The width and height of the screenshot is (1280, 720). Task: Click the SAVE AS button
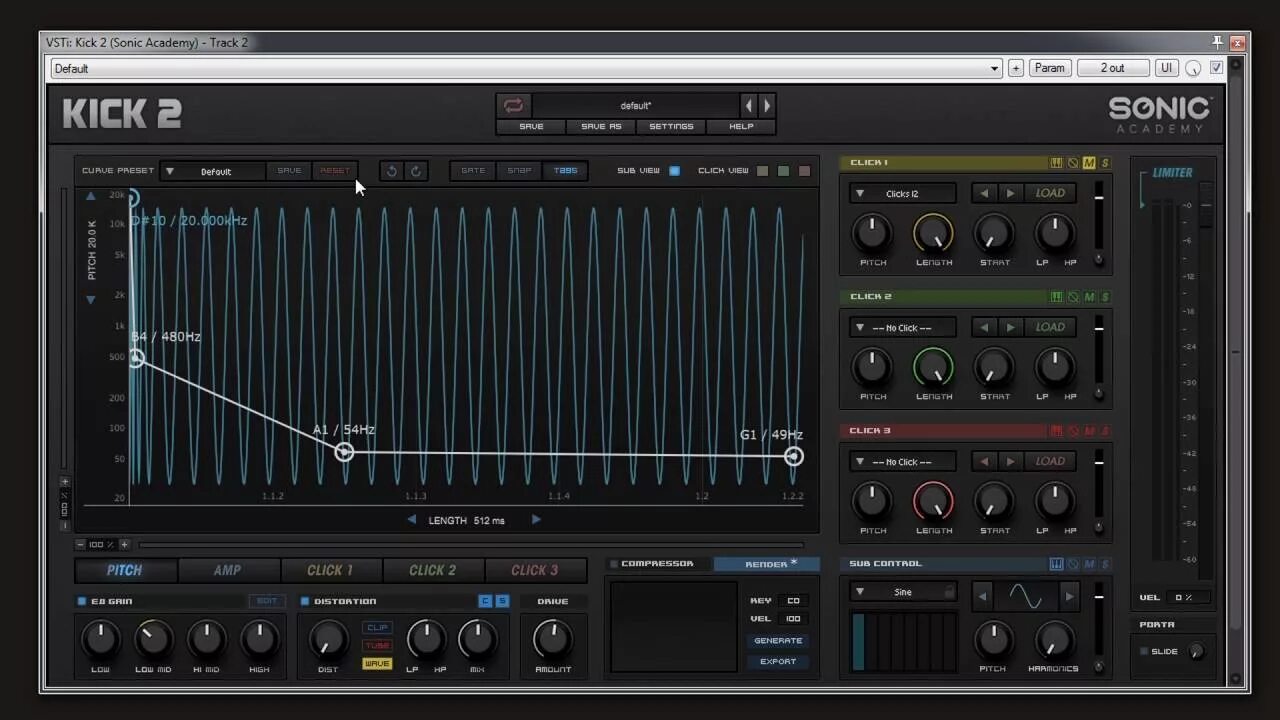601,127
